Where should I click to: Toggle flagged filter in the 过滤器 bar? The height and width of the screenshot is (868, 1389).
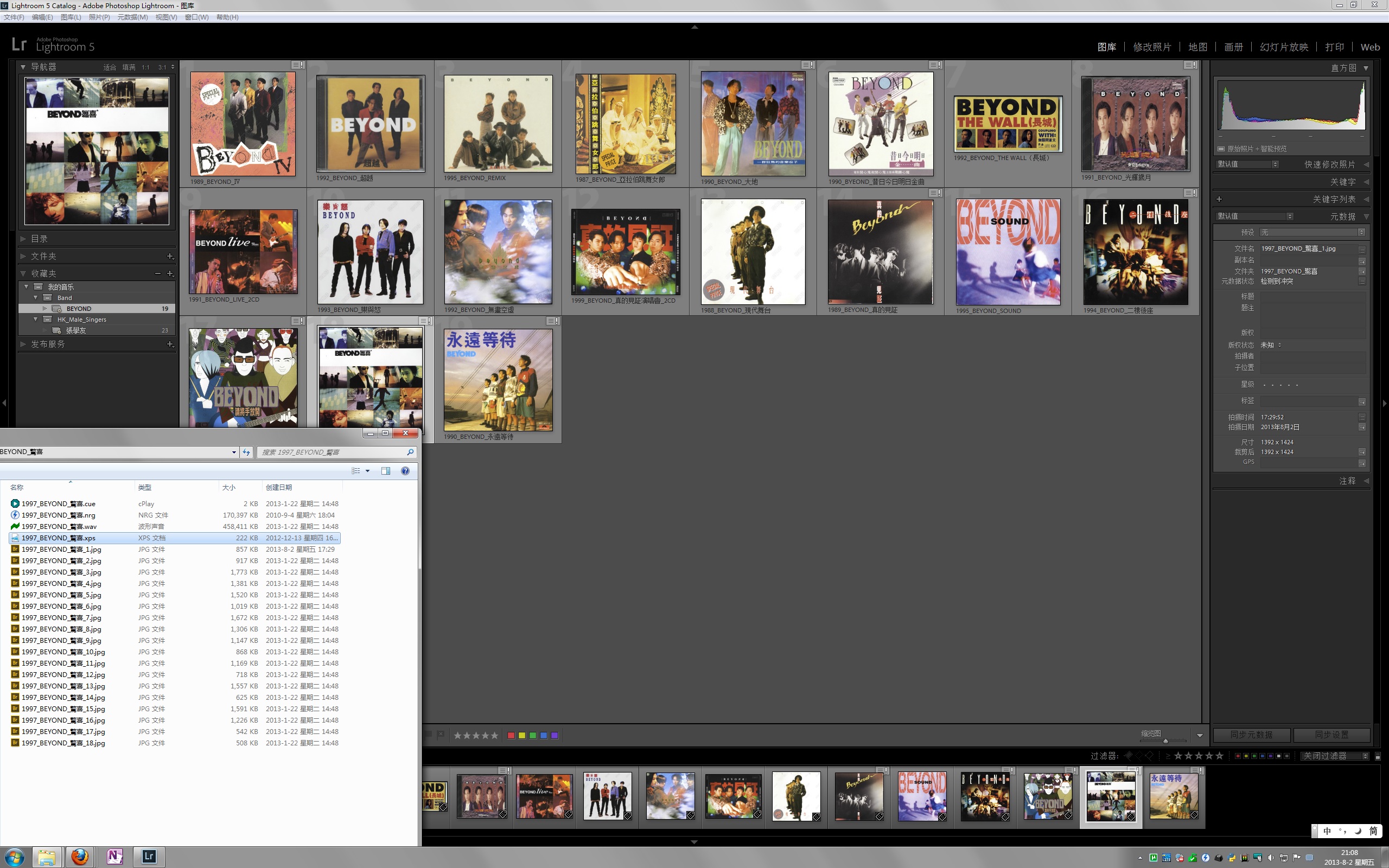pyautogui.click(x=1129, y=756)
